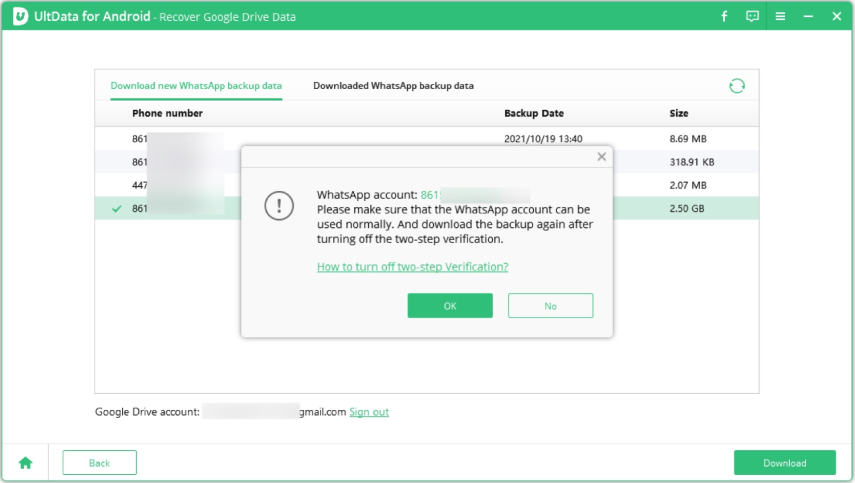The height and width of the screenshot is (483, 855).
Task: Click the UltData logo icon
Action: [x=20, y=16]
